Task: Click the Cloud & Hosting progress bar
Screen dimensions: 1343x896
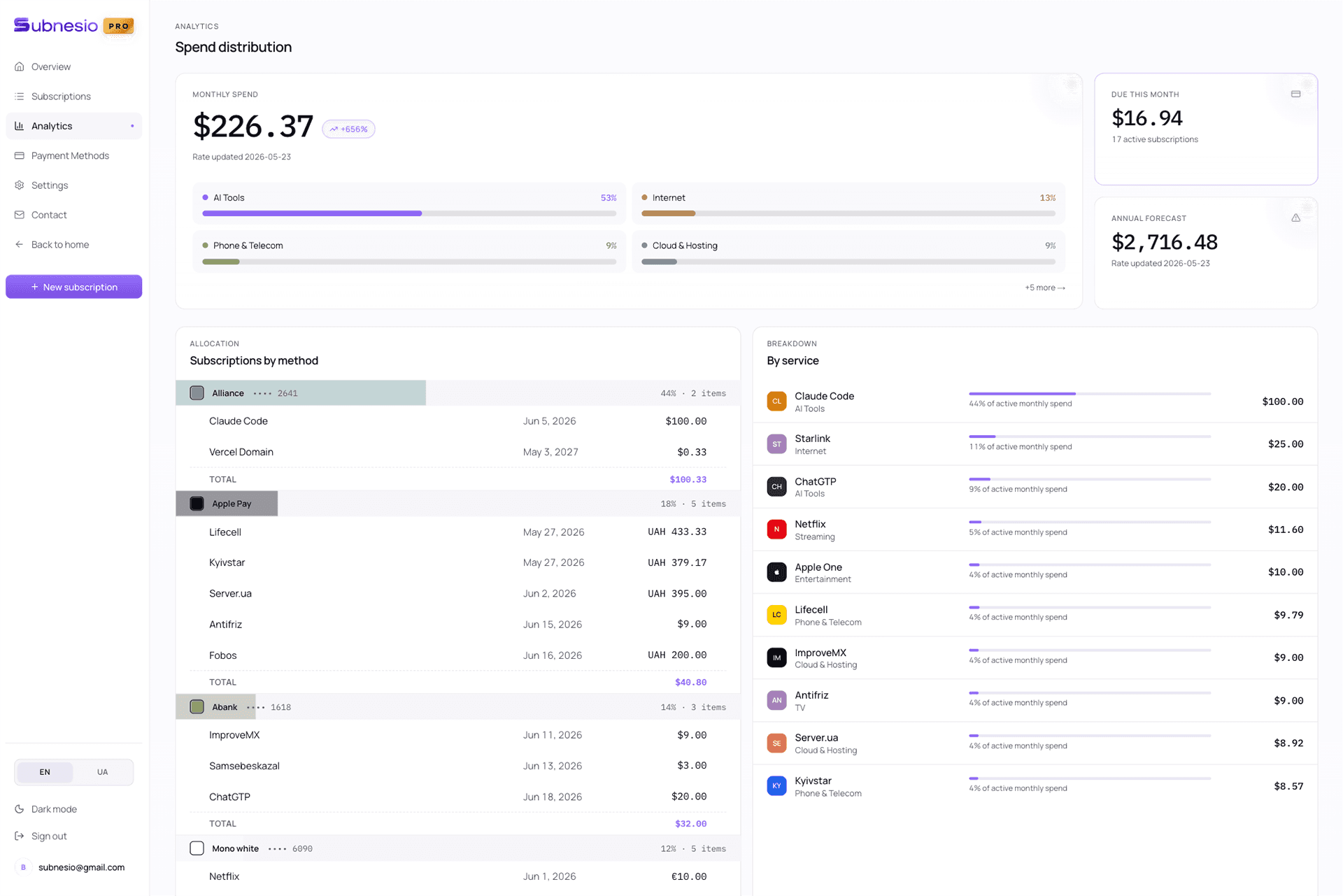Action: click(x=848, y=262)
